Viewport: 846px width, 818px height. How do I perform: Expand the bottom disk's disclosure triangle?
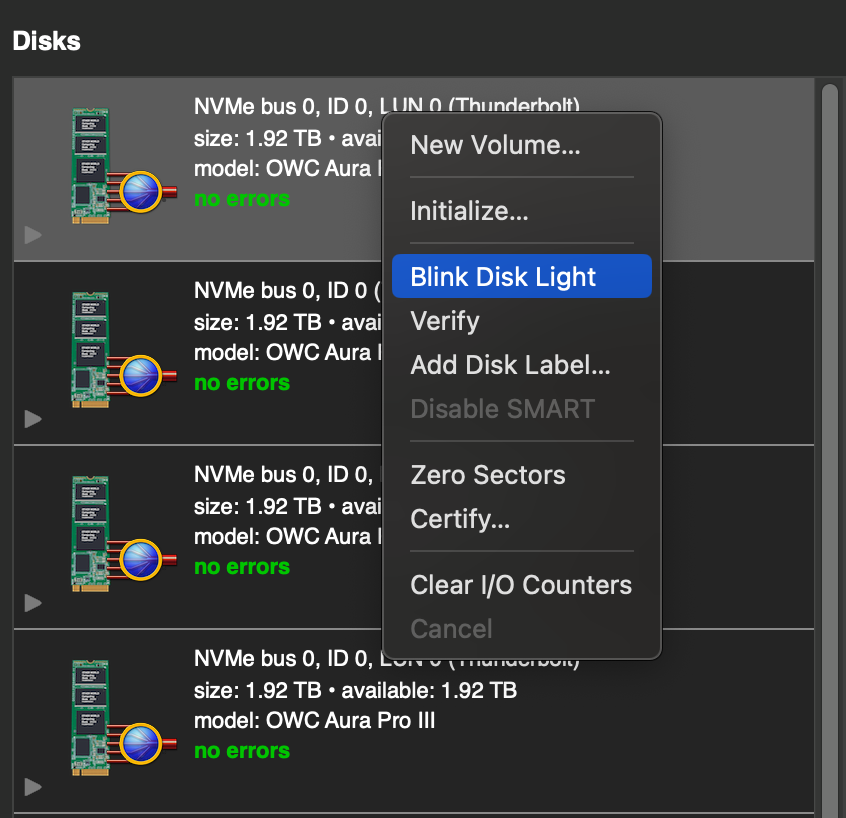click(32, 787)
